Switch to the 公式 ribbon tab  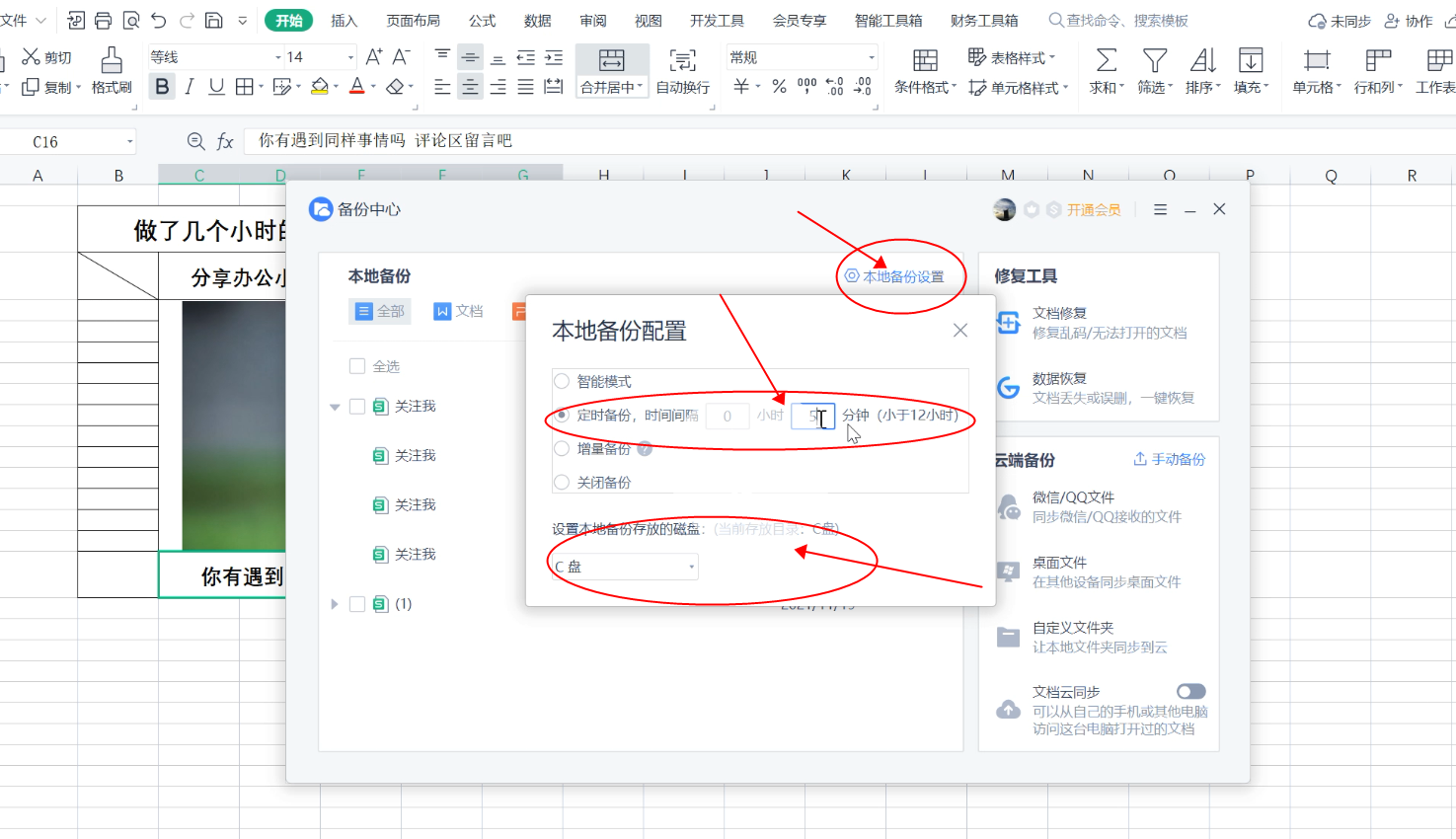483,20
